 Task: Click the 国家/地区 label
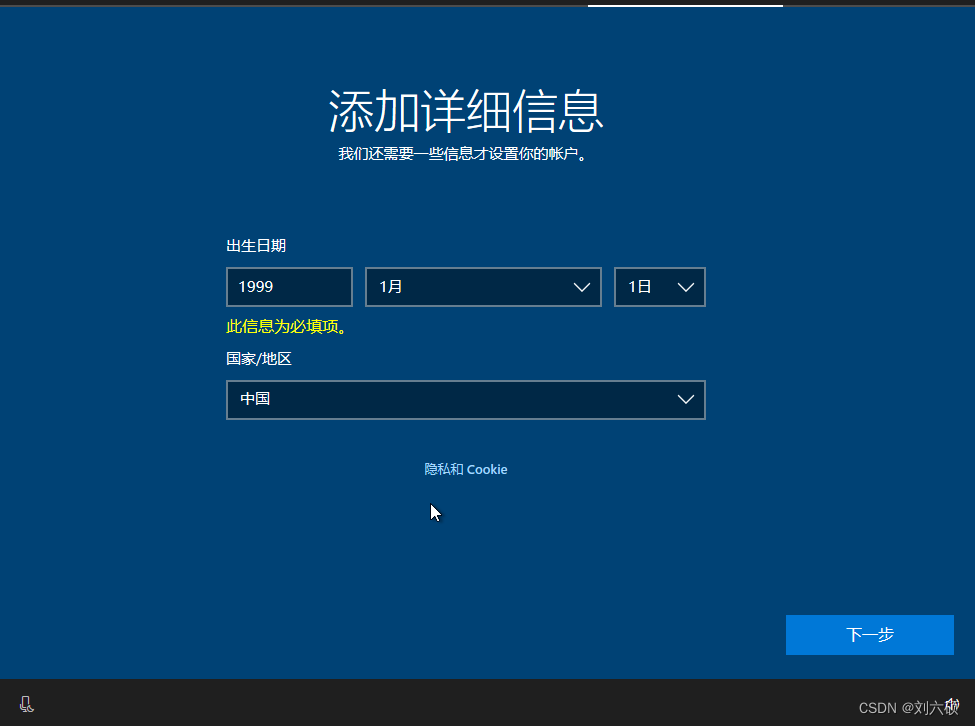pos(259,359)
